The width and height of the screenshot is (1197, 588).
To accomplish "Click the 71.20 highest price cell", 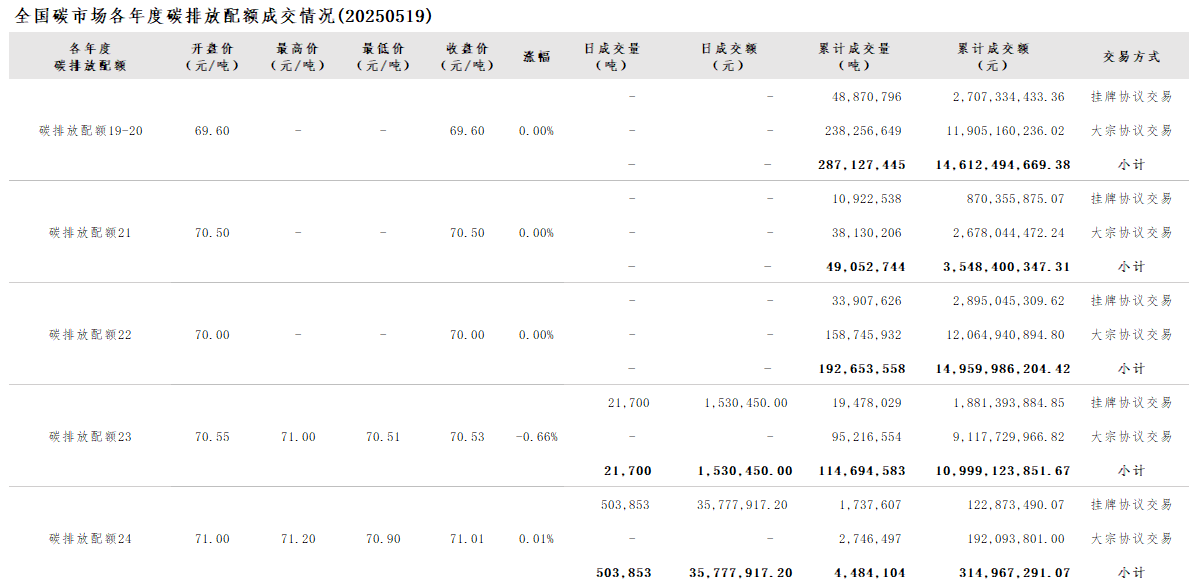I will tap(298, 539).
